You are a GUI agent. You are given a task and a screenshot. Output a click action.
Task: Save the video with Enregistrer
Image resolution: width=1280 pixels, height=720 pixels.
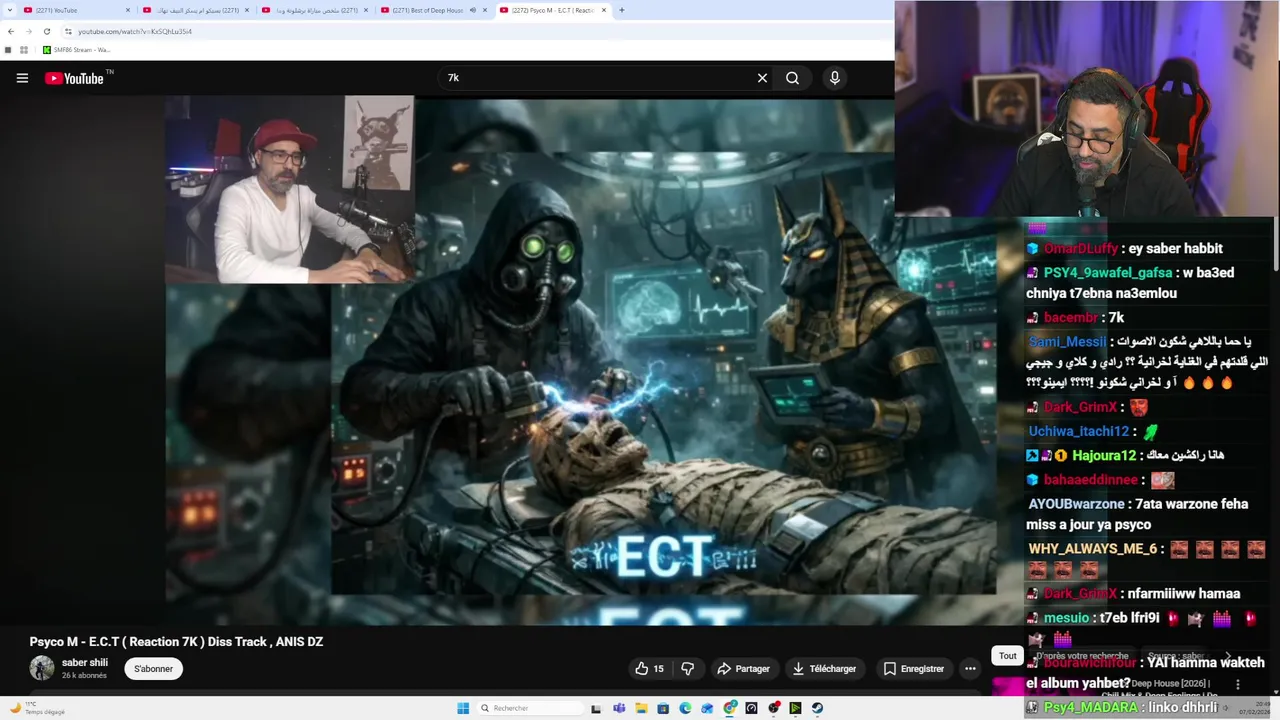click(x=913, y=669)
